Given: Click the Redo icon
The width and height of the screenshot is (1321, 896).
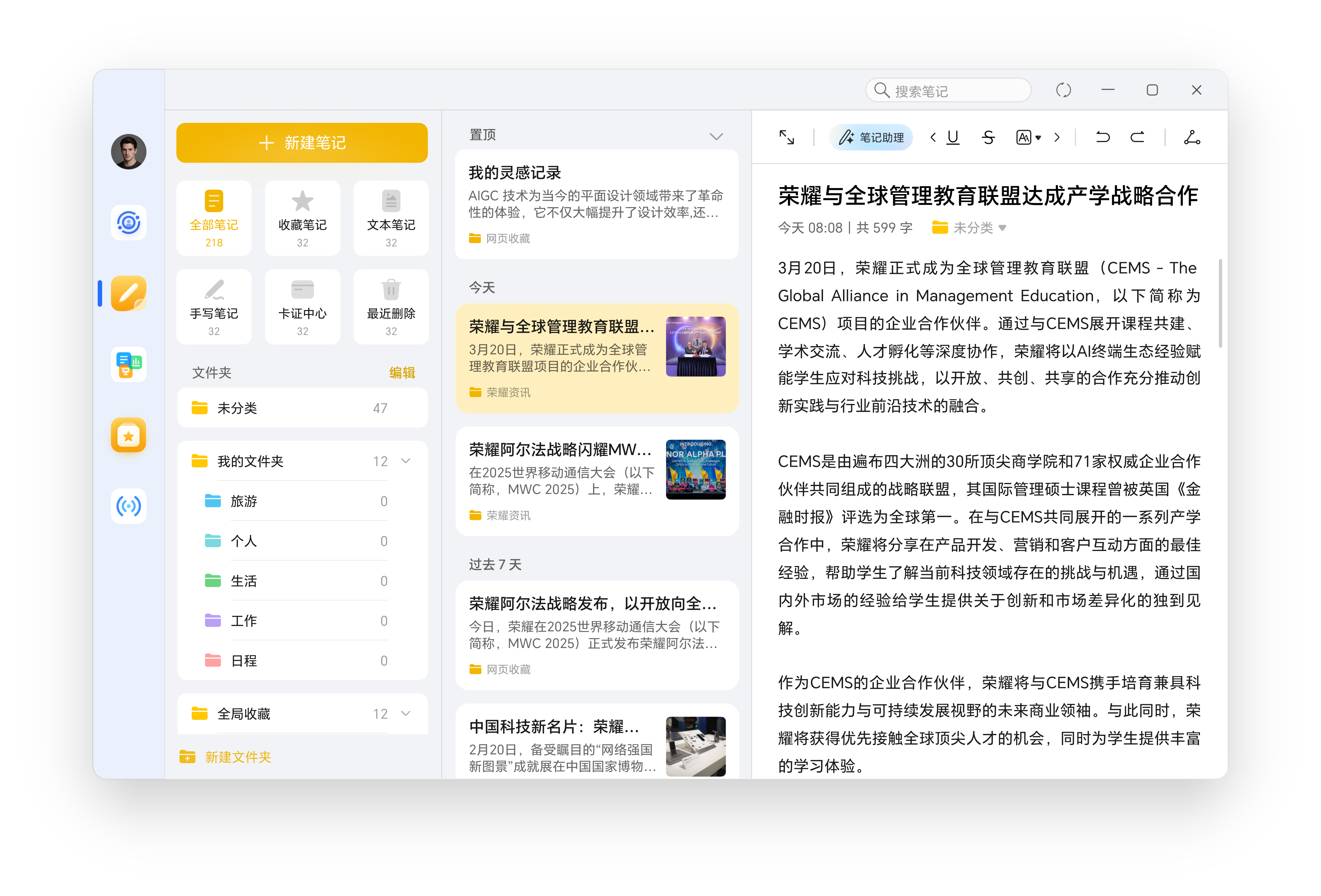Looking at the screenshot, I should click(x=1137, y=137).
